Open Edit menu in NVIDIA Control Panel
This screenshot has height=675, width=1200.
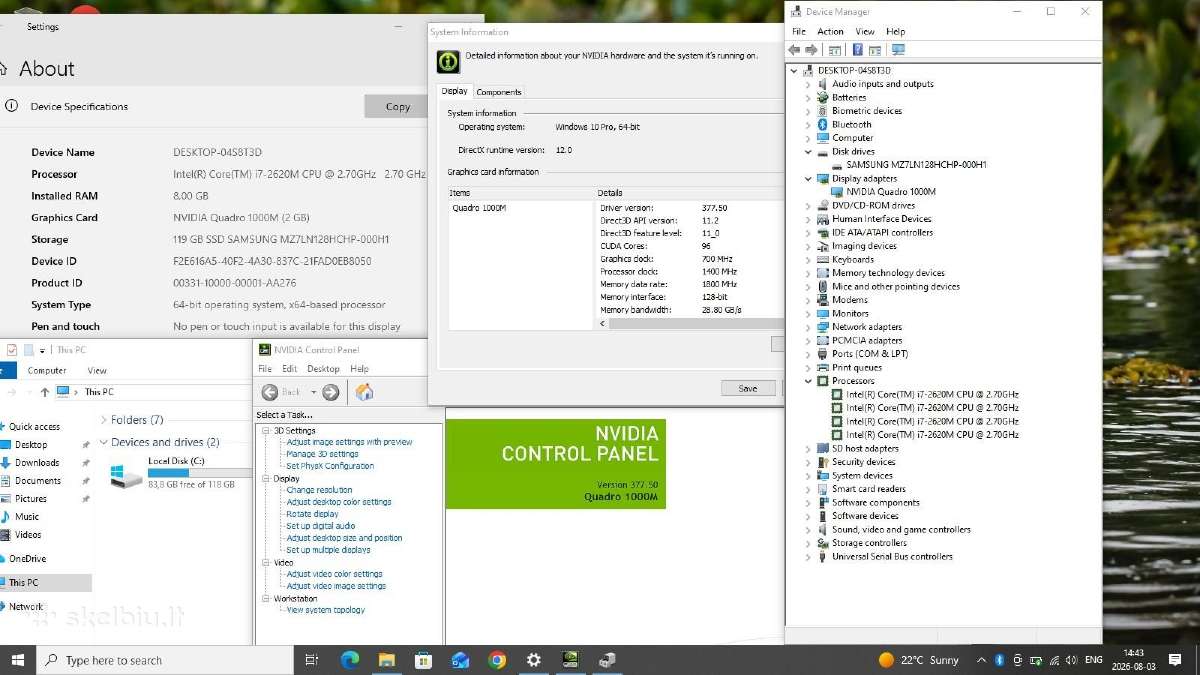click(289, 369)
